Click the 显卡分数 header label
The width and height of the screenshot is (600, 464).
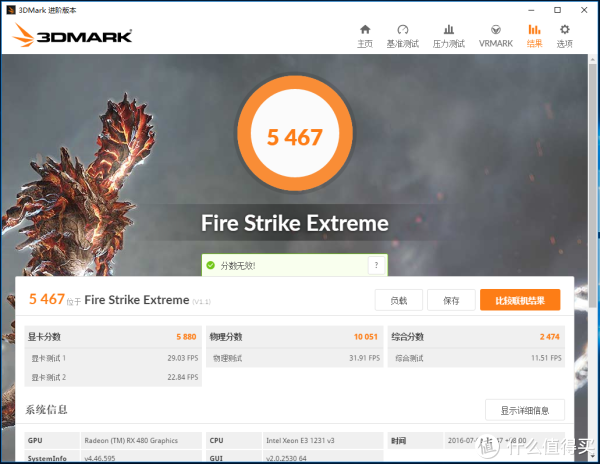44,337
